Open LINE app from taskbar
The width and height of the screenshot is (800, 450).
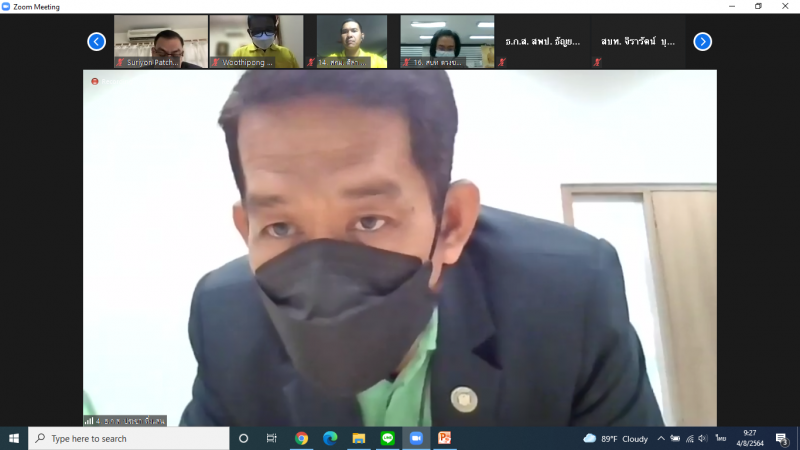coord(387,438)
